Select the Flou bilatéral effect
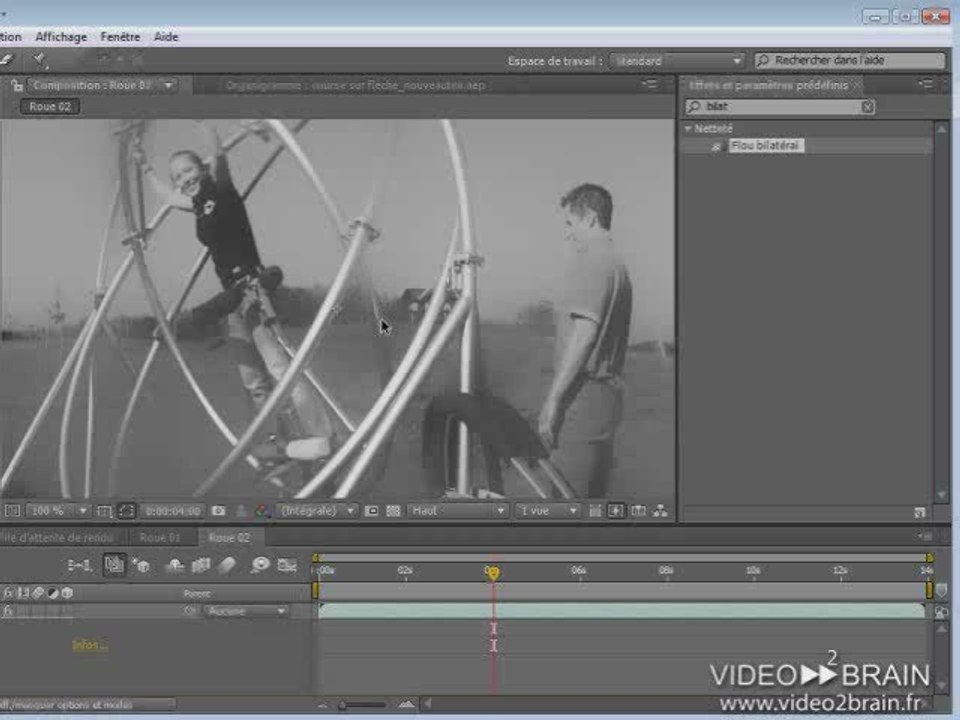 tap(765, 146)
